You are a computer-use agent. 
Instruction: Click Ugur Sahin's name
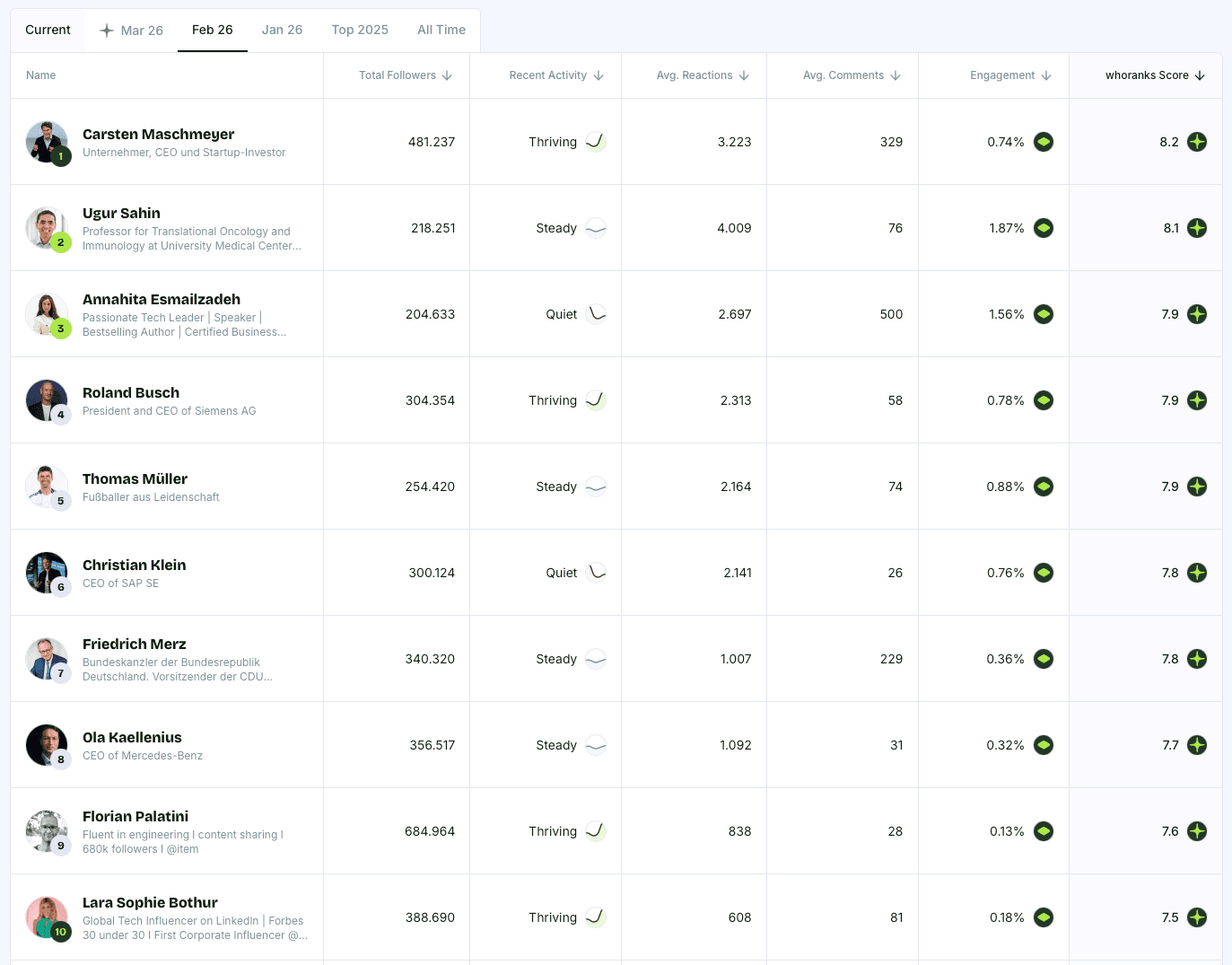tap(121, 213)
